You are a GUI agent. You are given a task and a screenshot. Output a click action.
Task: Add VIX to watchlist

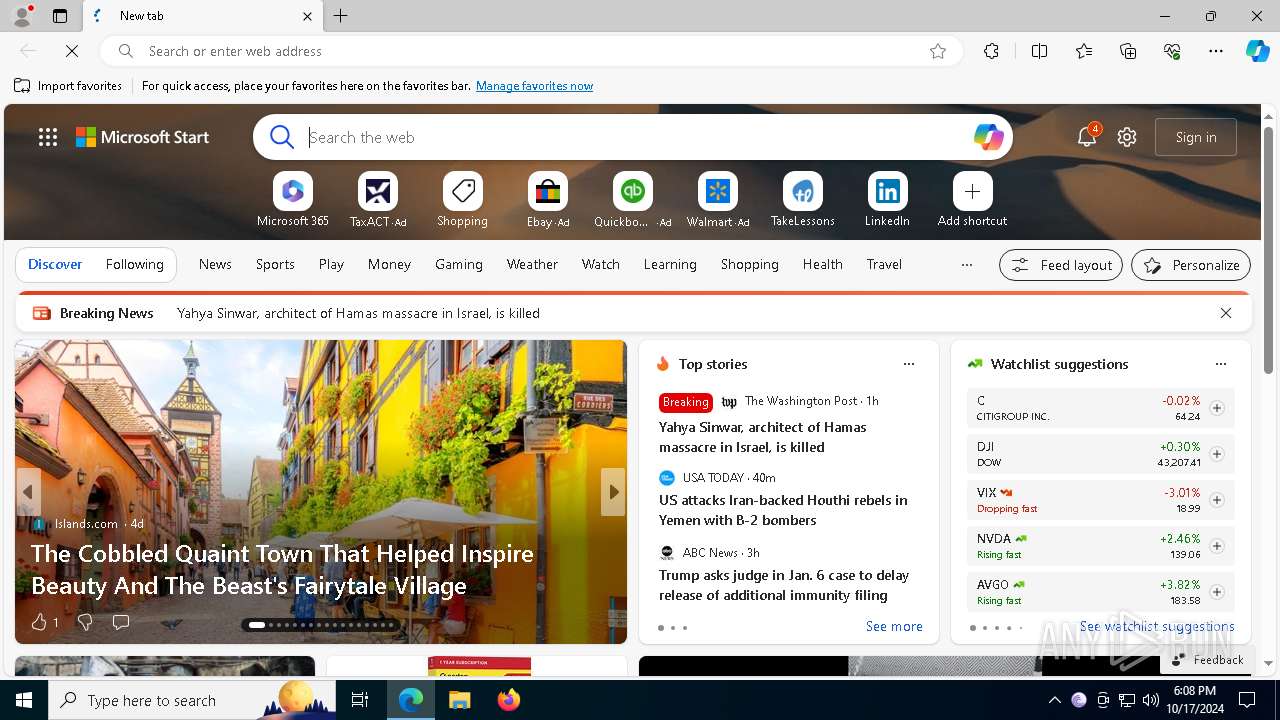[x=1217, y=500]
